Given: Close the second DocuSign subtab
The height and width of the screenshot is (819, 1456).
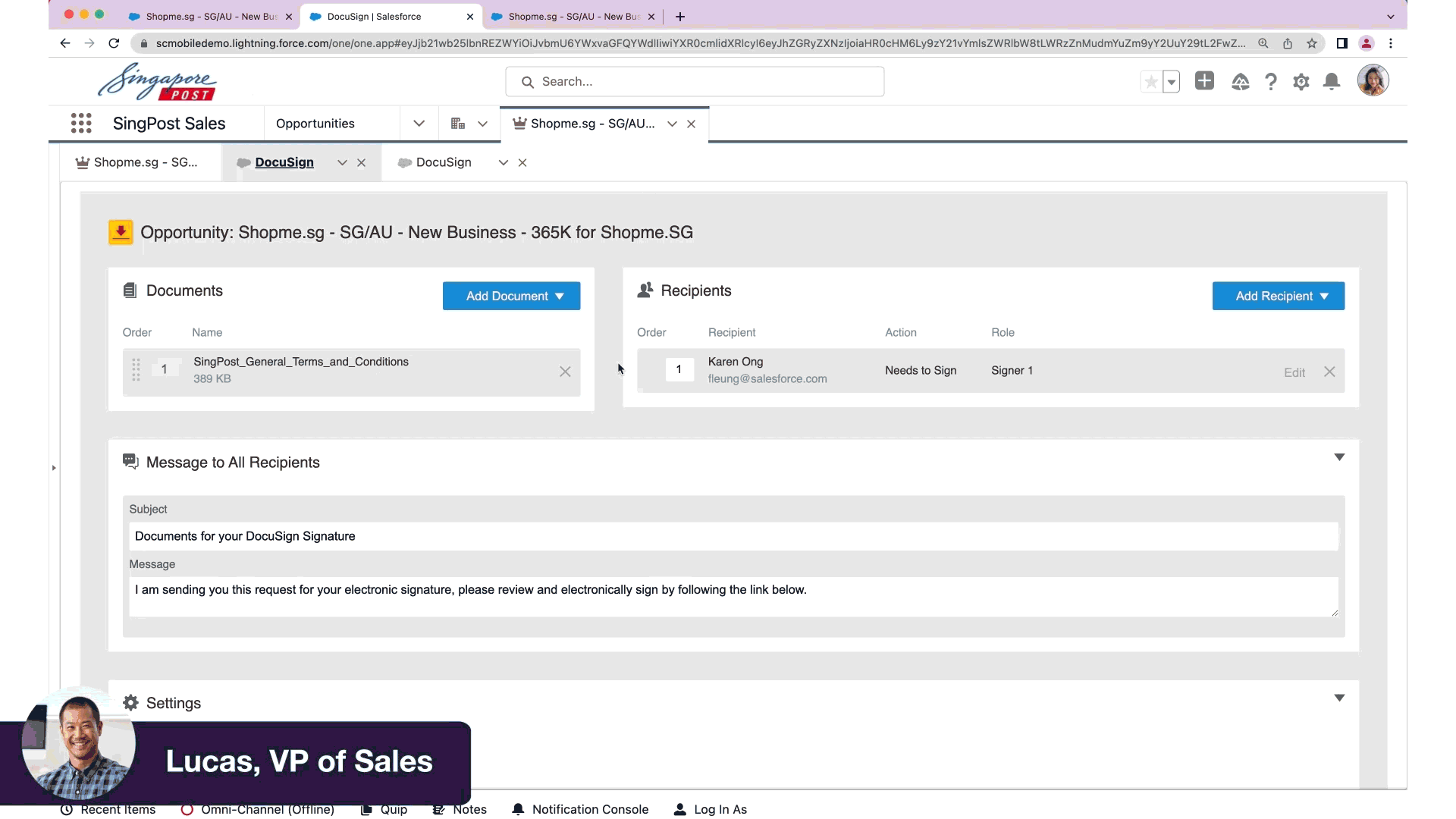Looking at the screenshot, I should coord(522,162).
